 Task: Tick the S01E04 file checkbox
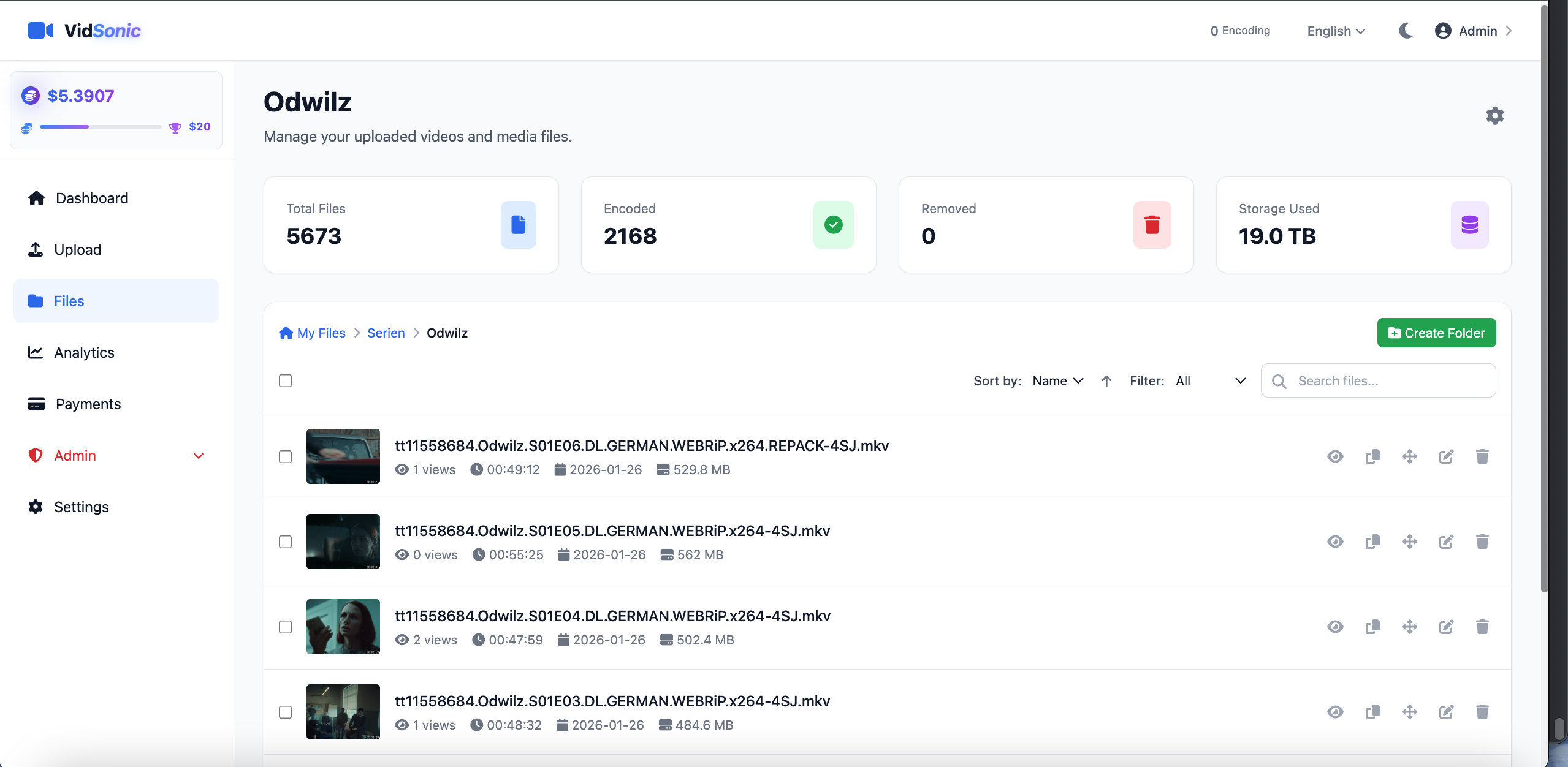[x=285, y=627]
